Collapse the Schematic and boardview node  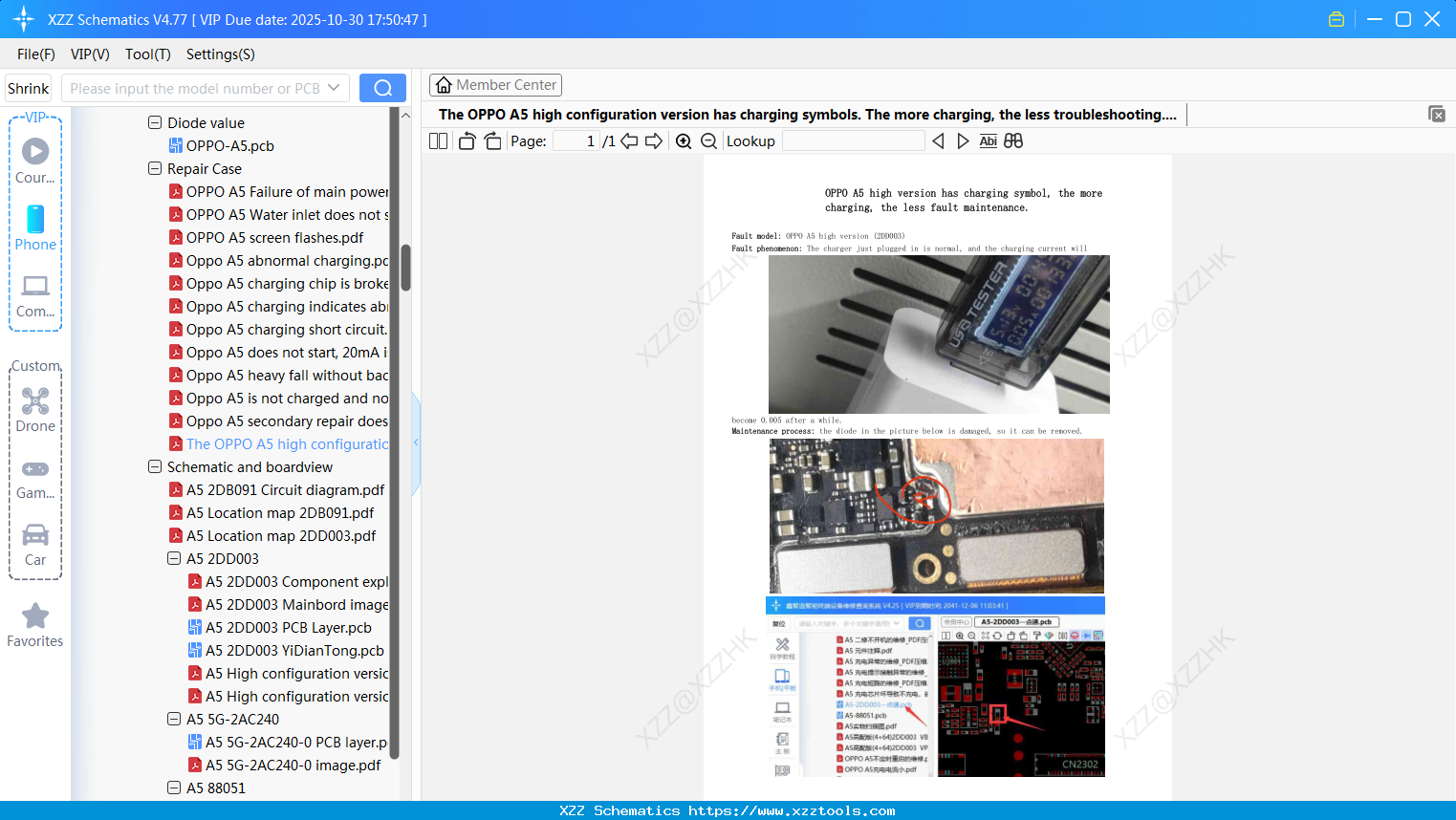click(155, 467)
